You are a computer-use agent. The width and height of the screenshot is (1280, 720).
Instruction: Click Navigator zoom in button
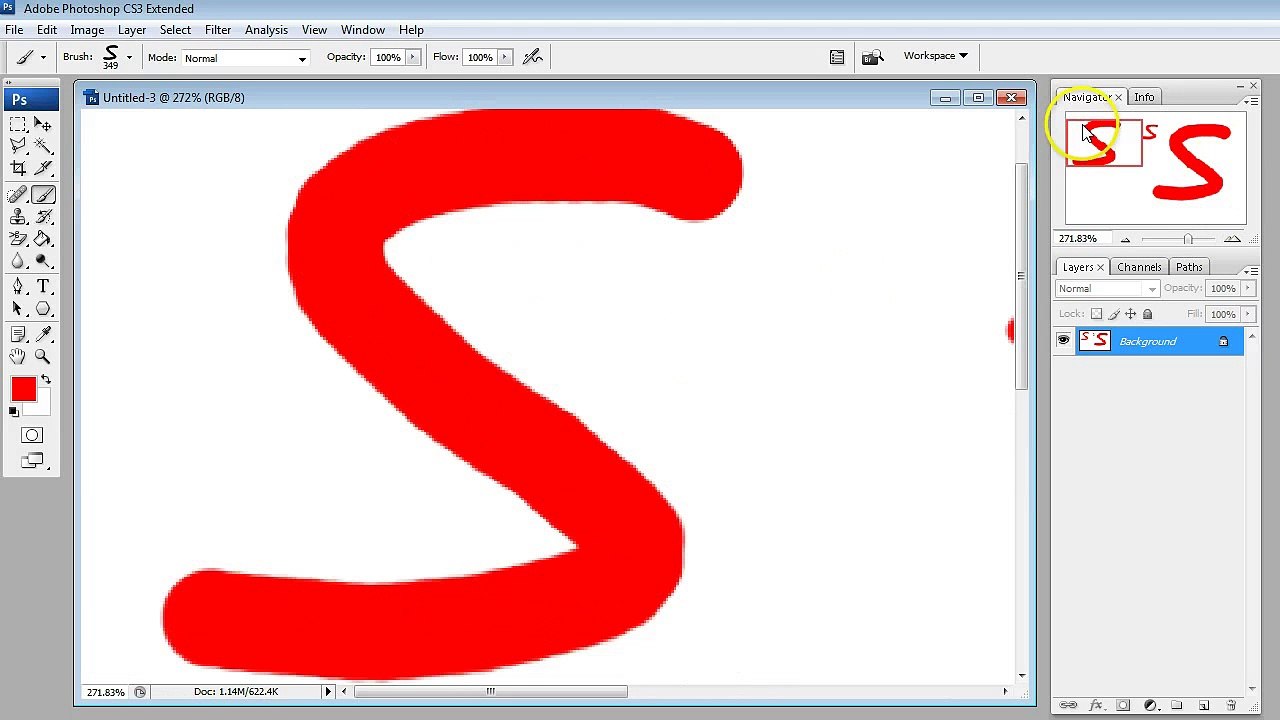pyautogui.click(x=1232, y=239)
